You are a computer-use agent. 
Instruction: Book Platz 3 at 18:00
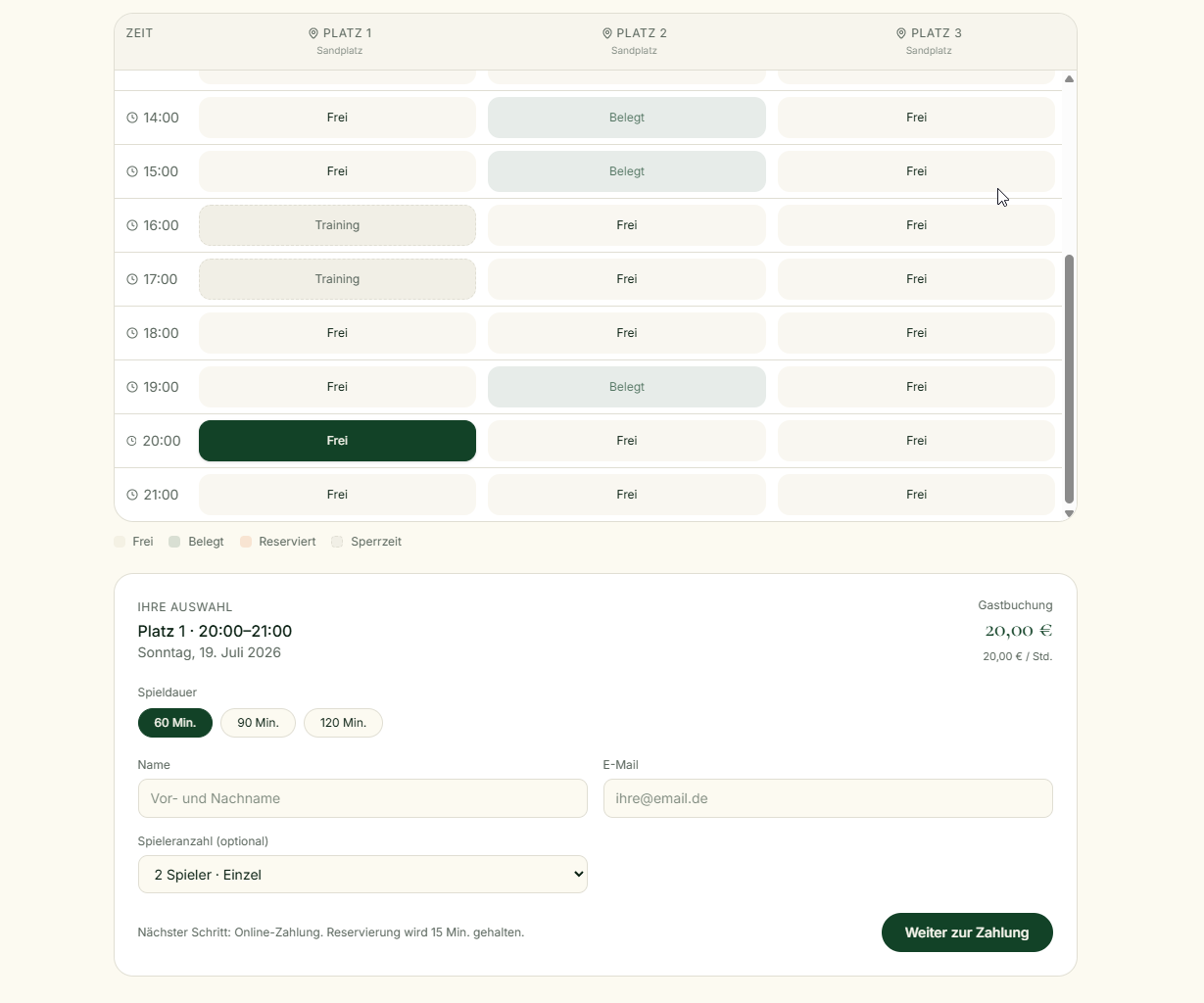pos(916,333)
